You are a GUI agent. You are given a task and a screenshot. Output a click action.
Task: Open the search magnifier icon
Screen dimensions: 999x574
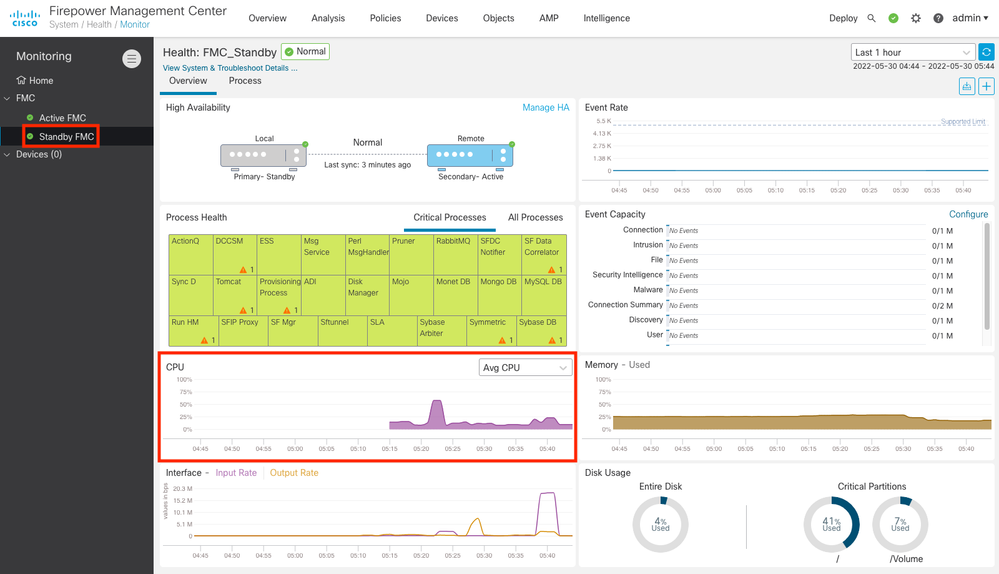872,18
